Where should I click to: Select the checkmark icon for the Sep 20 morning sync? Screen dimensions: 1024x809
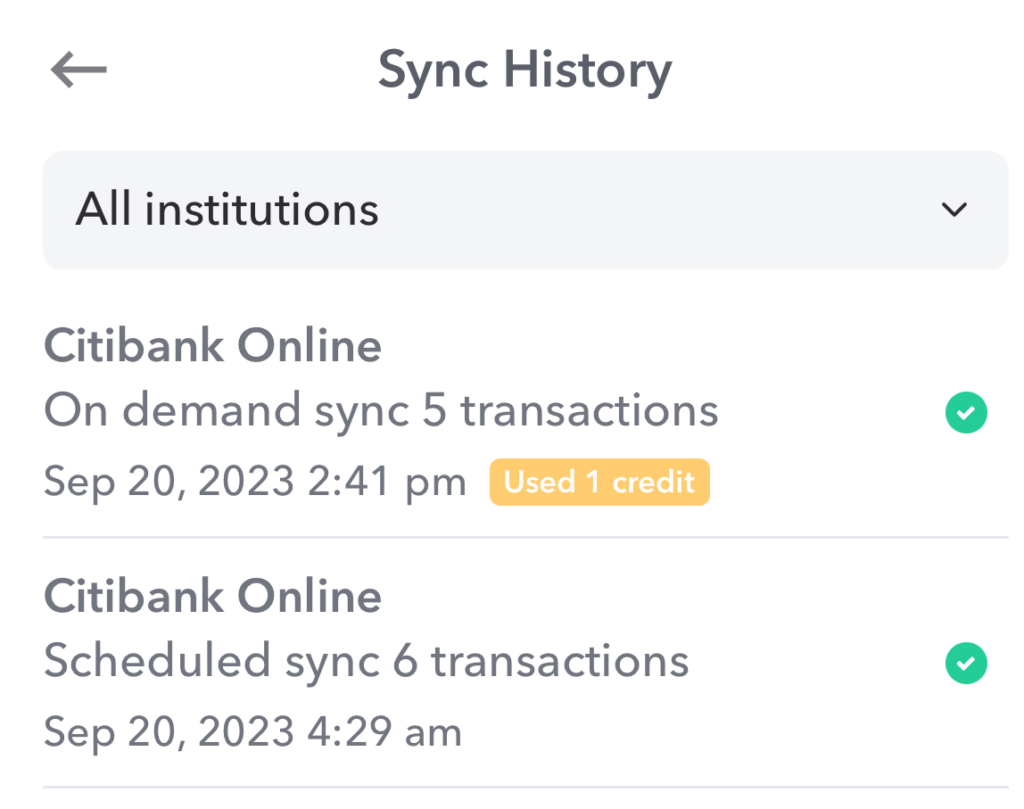966,662
